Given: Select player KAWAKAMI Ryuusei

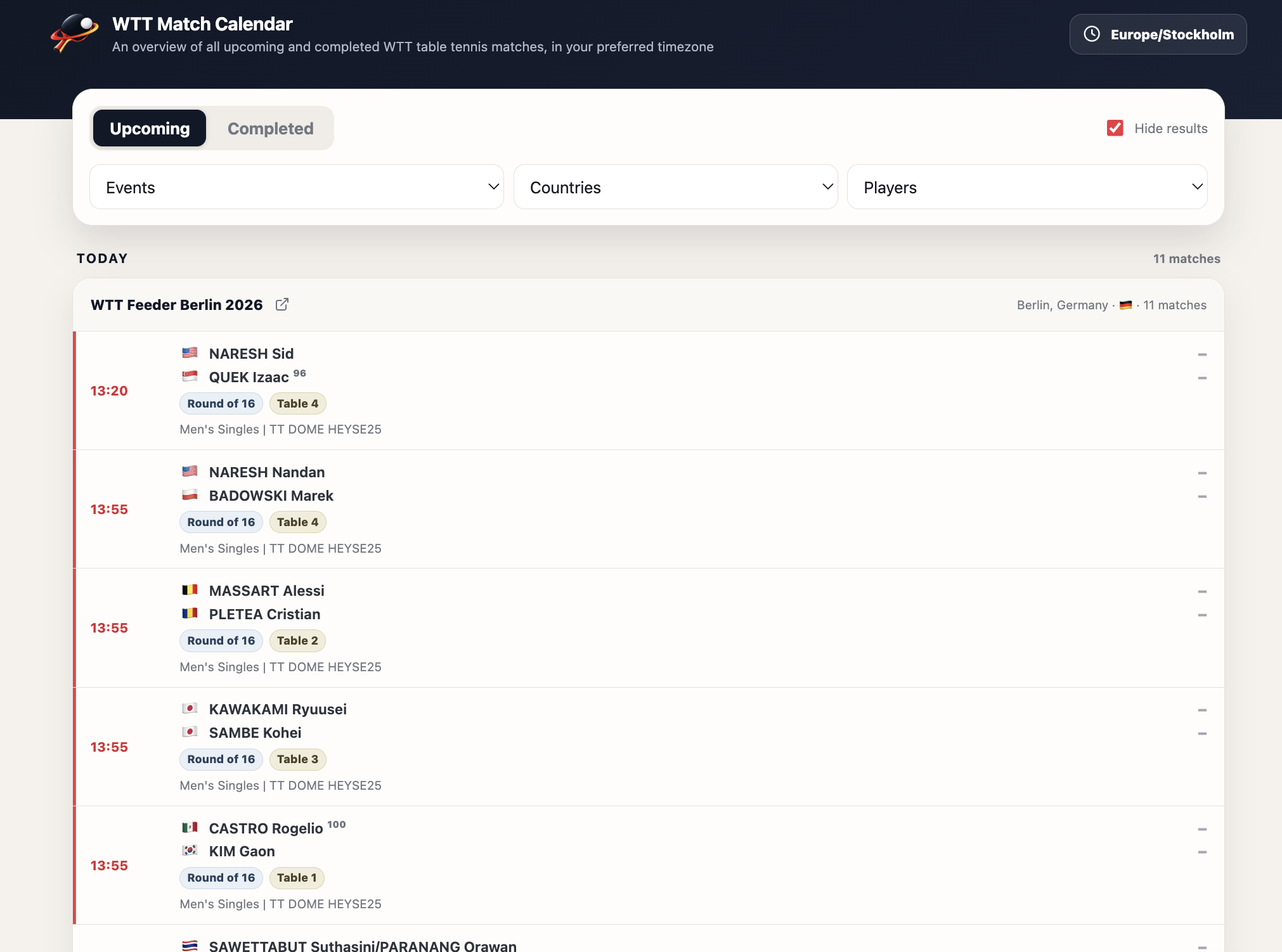Looking at the screenshot, I should pyautogui.click(x=278, y=709).
